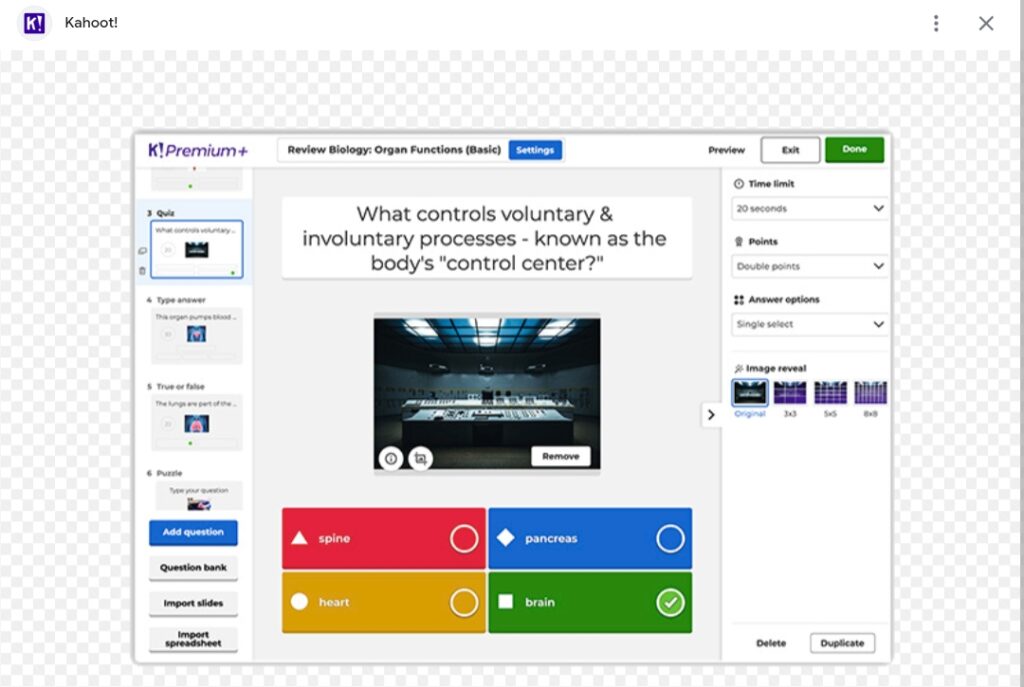The width and height of the screenshot is (1024, 687).
Task: Open the three-dot menu in top bar
Action: click(x=935, y=23)
